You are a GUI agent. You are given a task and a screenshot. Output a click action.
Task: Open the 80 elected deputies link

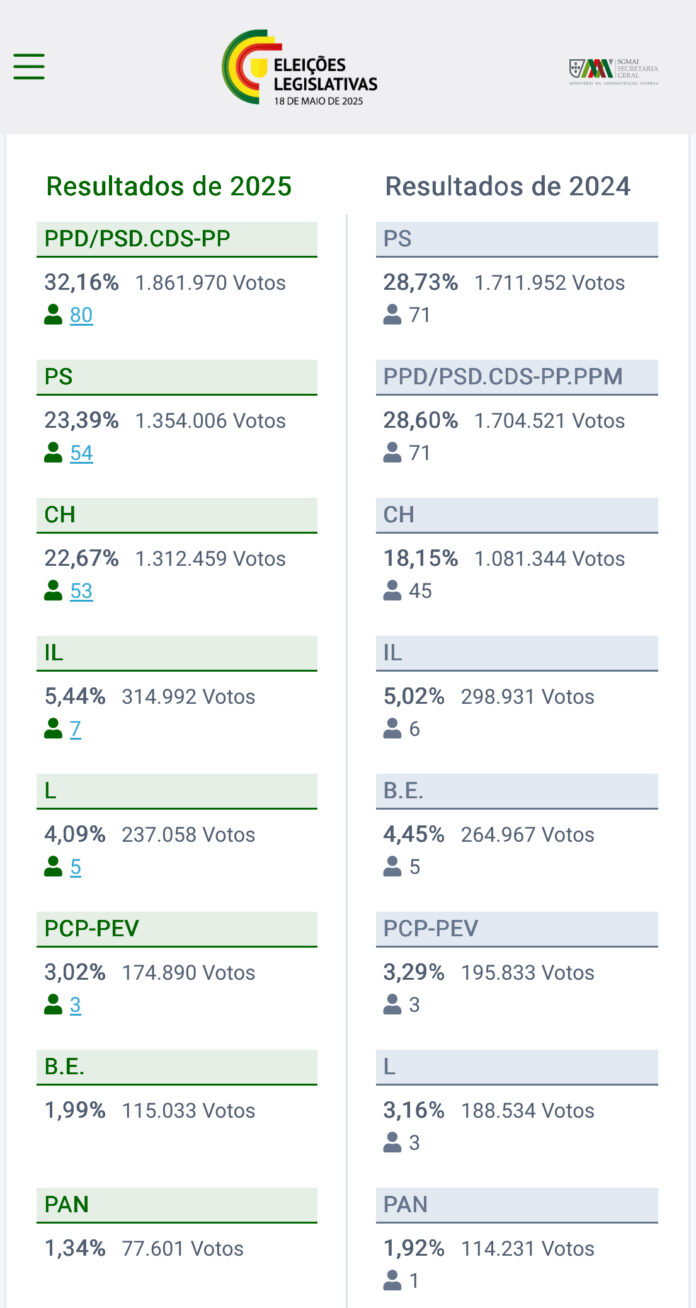pos(81,315)
